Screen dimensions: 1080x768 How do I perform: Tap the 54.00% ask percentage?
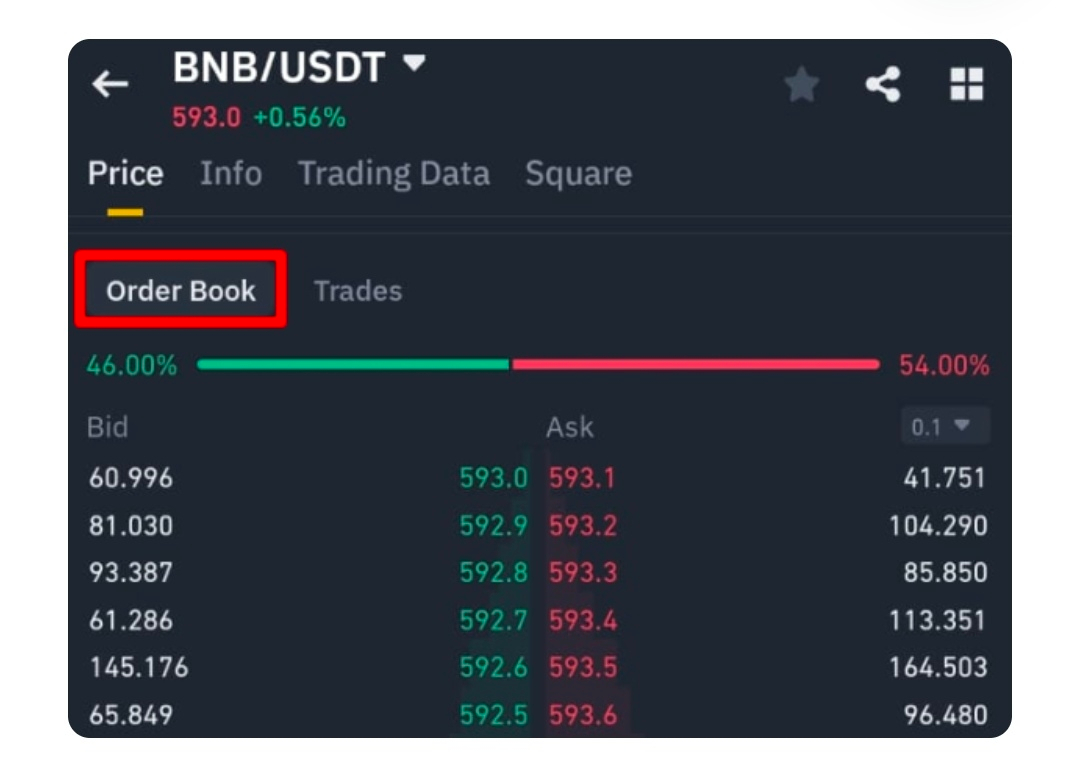point(944,365)
